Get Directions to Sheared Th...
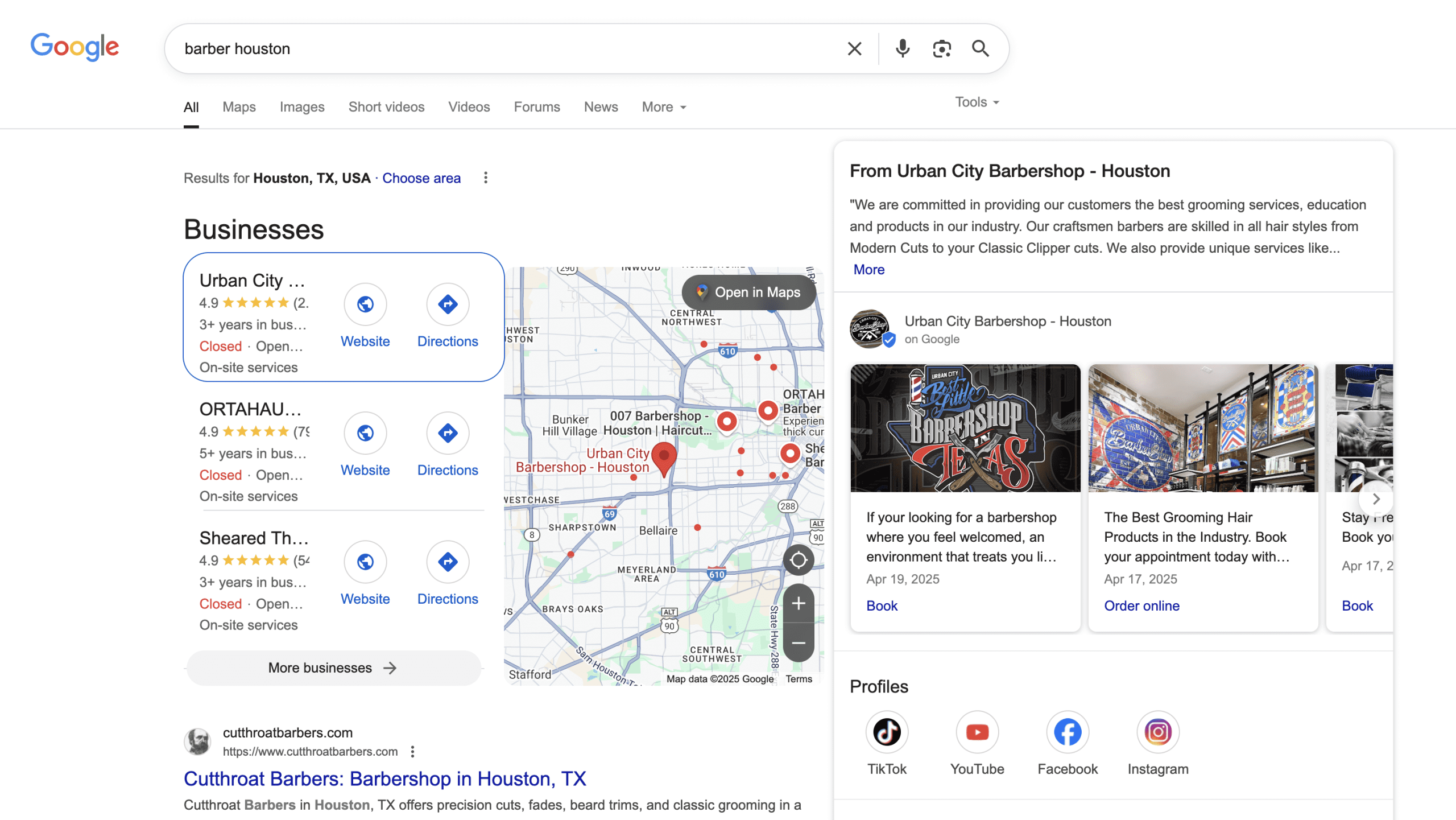The image size is (1456, 820). (448, 562)
